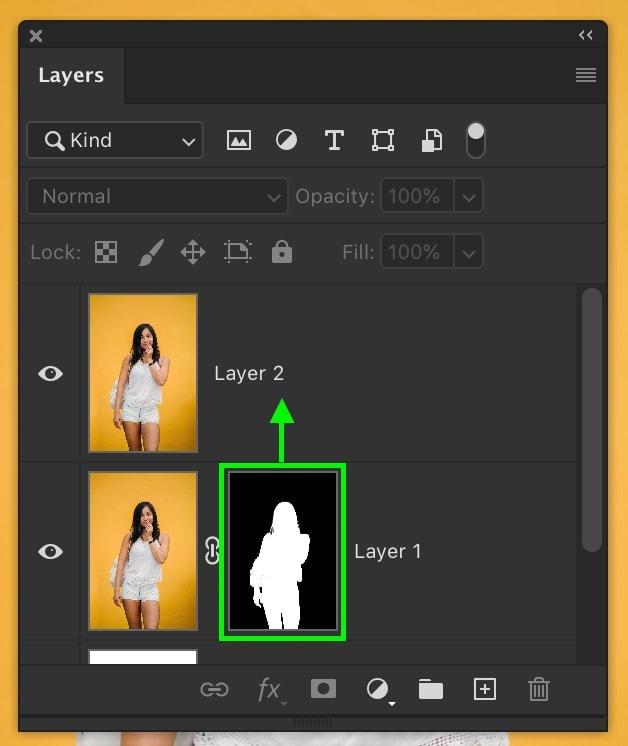
Task: Filter for adjustment layers icon
Action: (x=286, y=140)
